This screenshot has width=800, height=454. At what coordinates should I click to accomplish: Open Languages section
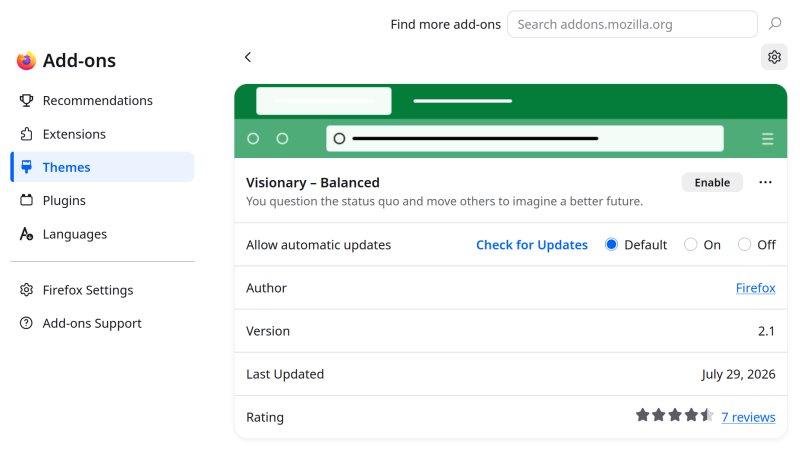[102, 234]
